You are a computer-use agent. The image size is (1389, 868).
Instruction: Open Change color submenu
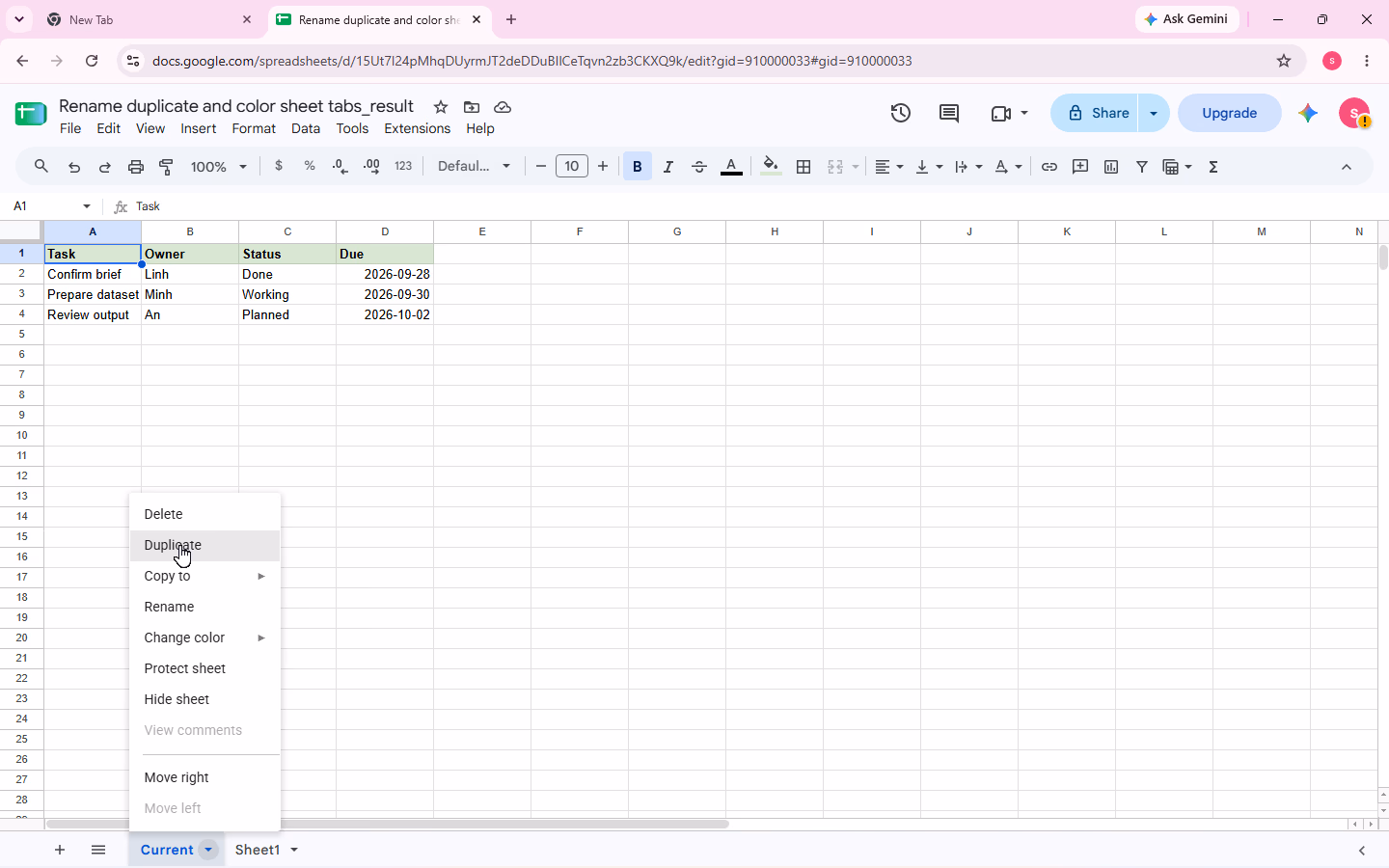click(204, 637)
